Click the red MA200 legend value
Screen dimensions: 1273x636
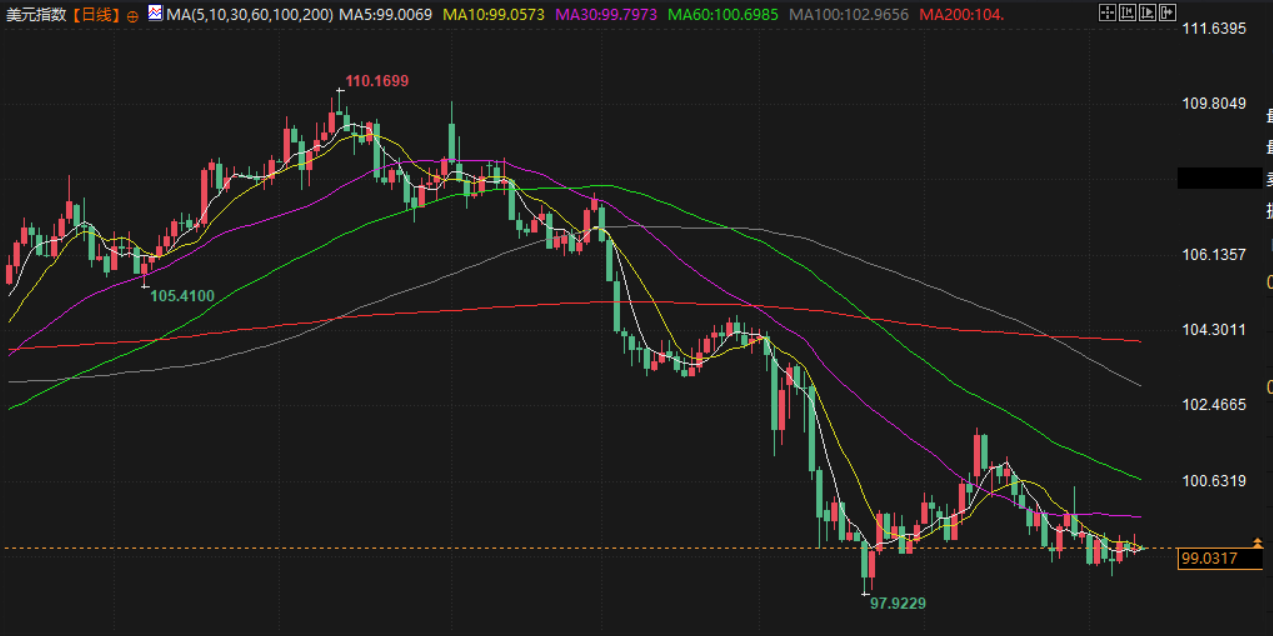coord(961,14)
